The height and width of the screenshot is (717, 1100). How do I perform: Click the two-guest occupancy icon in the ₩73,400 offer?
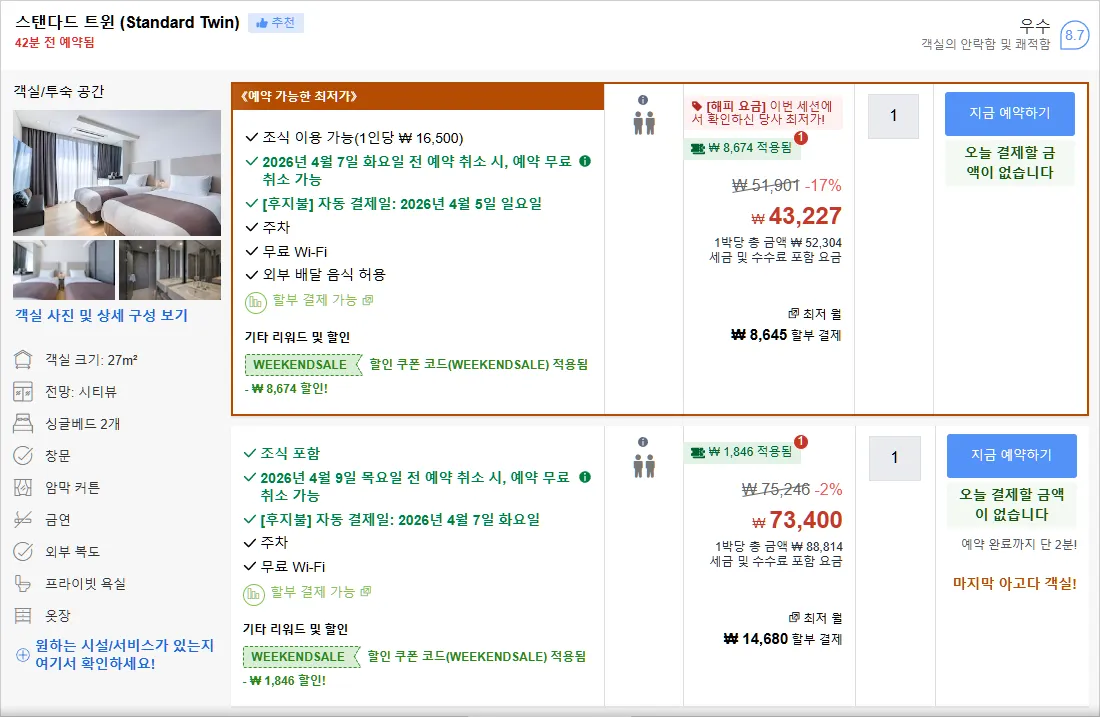[644, 465]
